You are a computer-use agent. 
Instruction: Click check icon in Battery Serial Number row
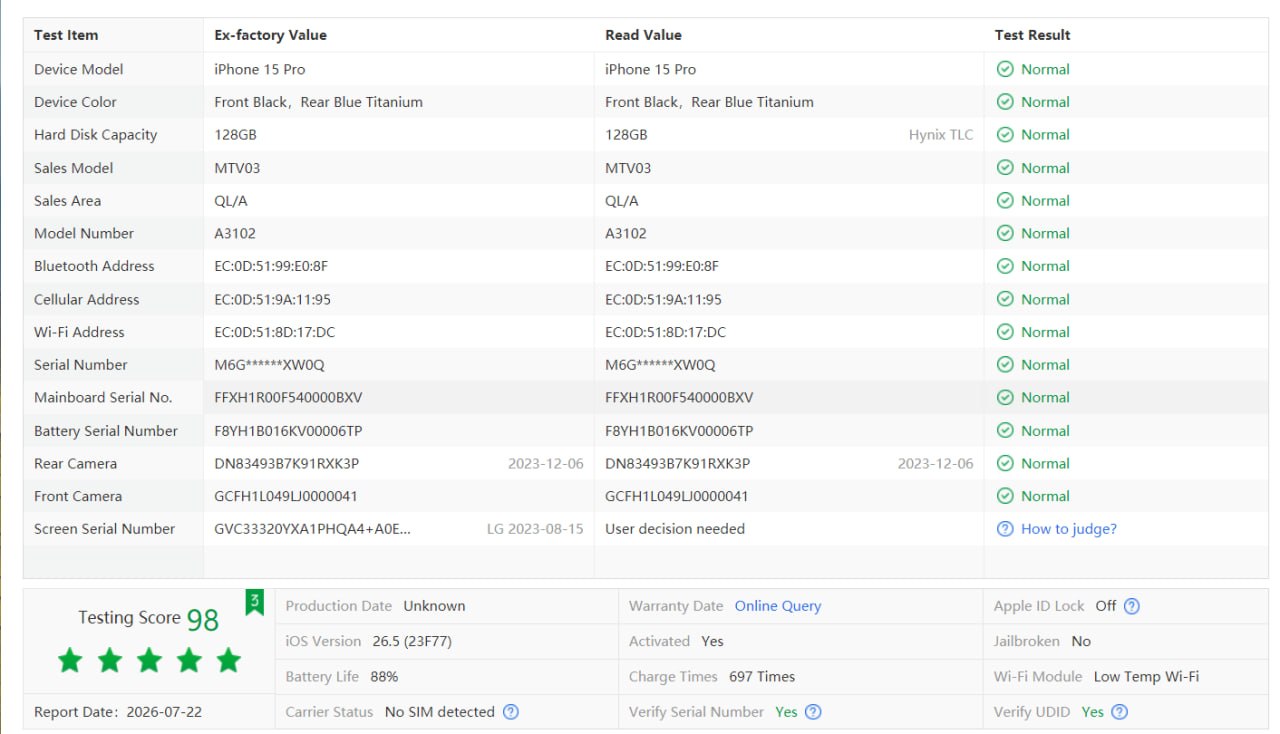1005,431
